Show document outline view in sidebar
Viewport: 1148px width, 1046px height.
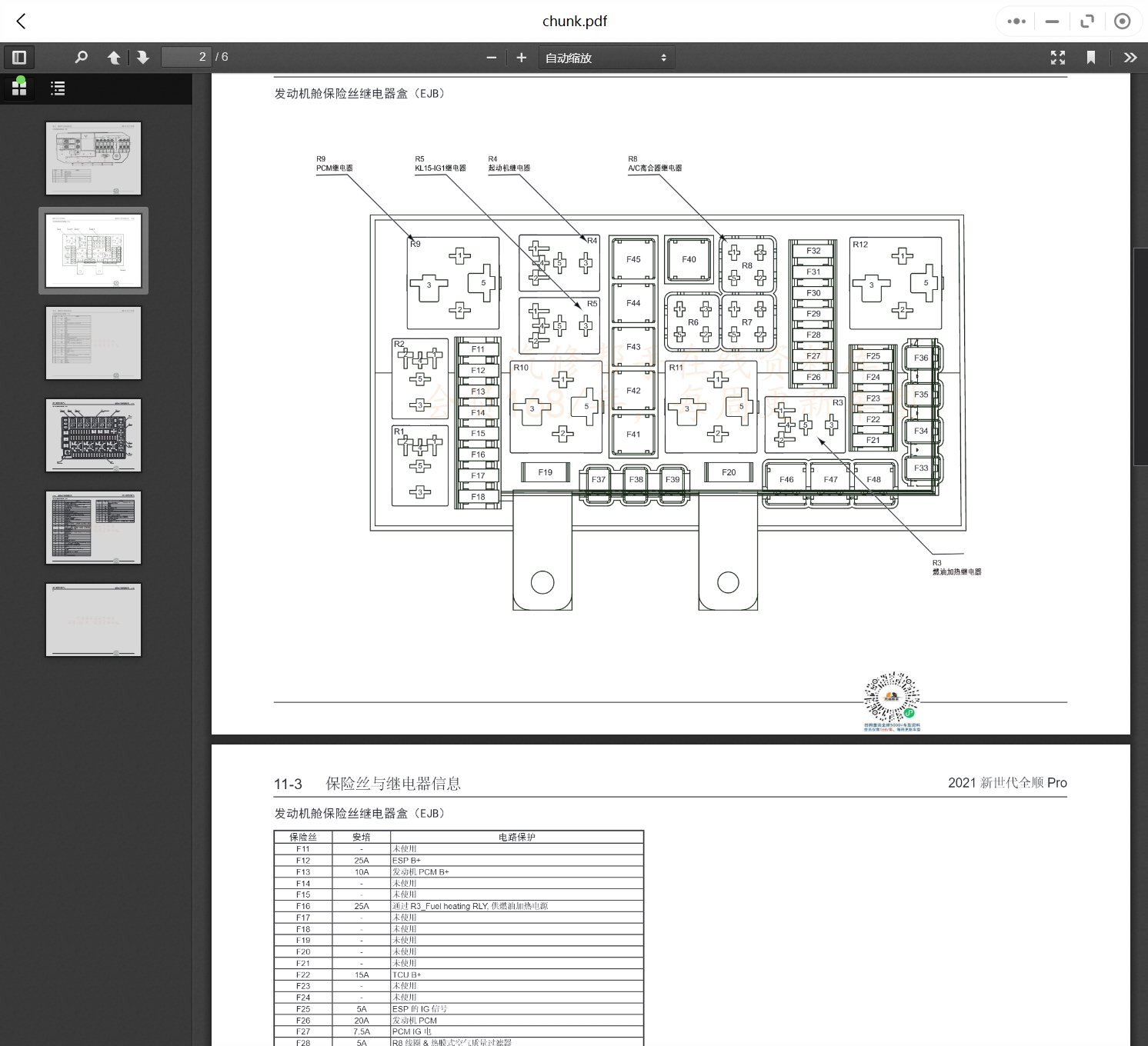coord(58,88)
